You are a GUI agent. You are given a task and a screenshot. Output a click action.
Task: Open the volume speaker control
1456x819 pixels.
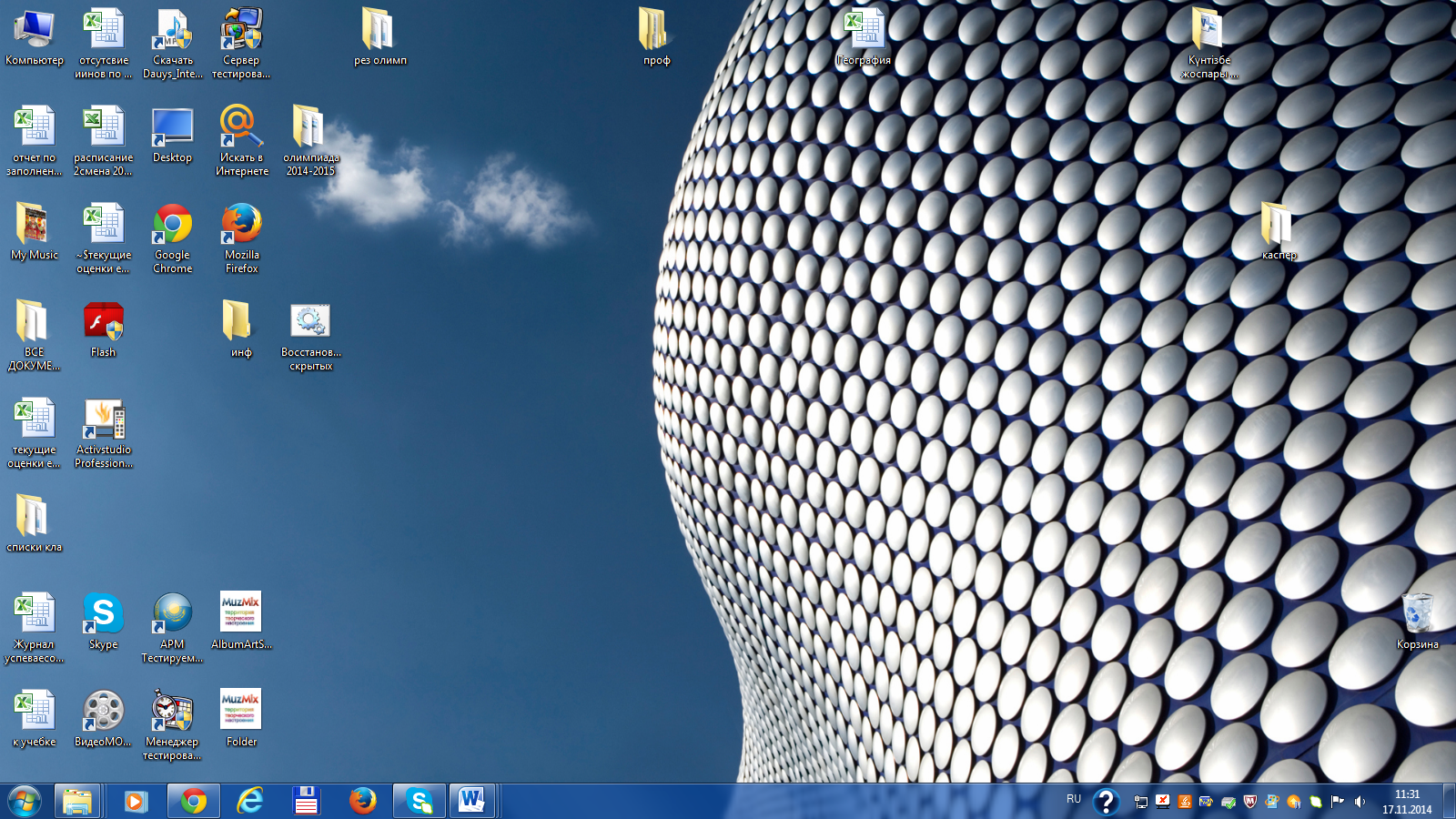1360,802
